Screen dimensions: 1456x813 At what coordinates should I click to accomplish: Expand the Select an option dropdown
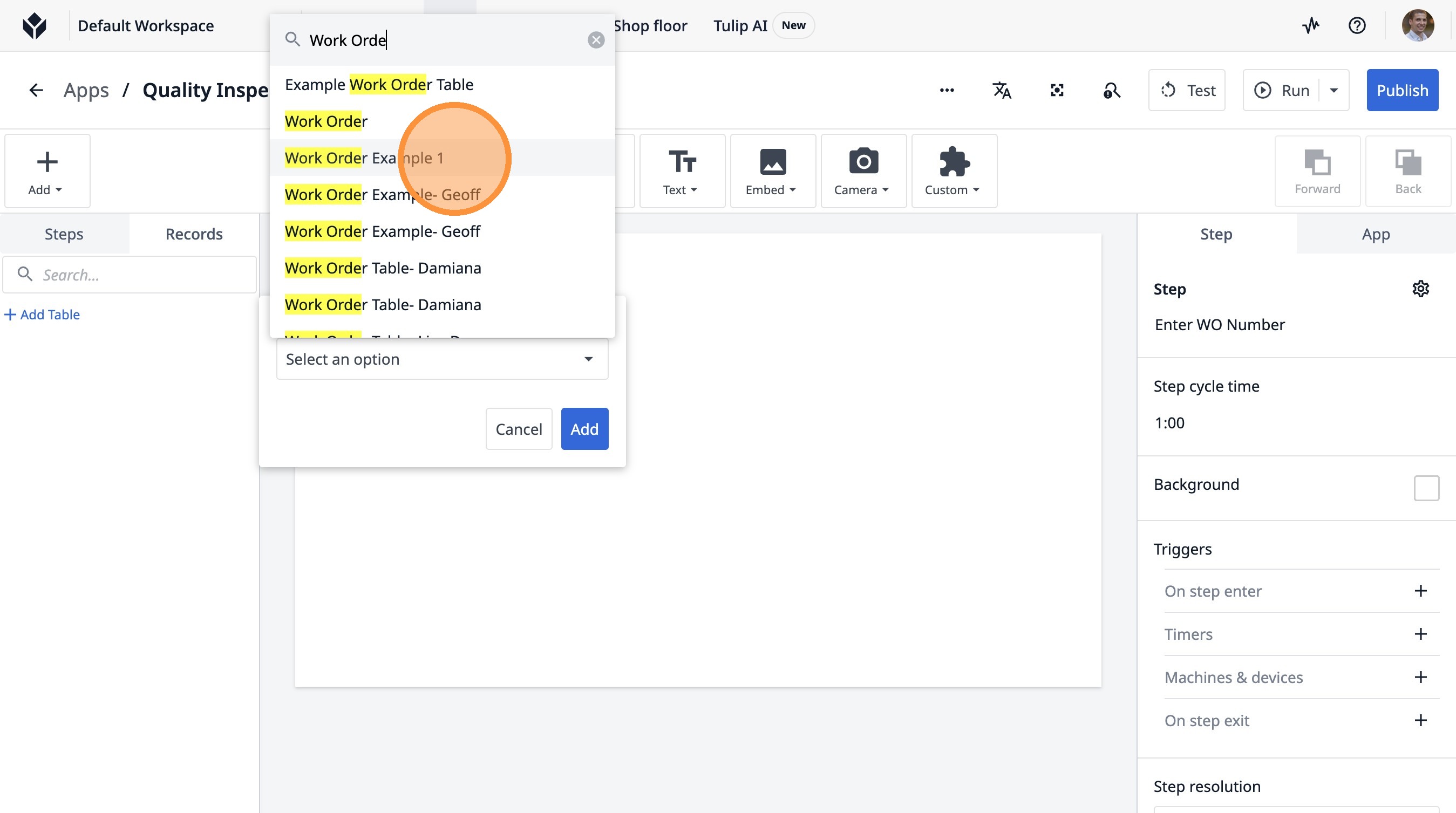pyautogui.click(x=442, y=359)
